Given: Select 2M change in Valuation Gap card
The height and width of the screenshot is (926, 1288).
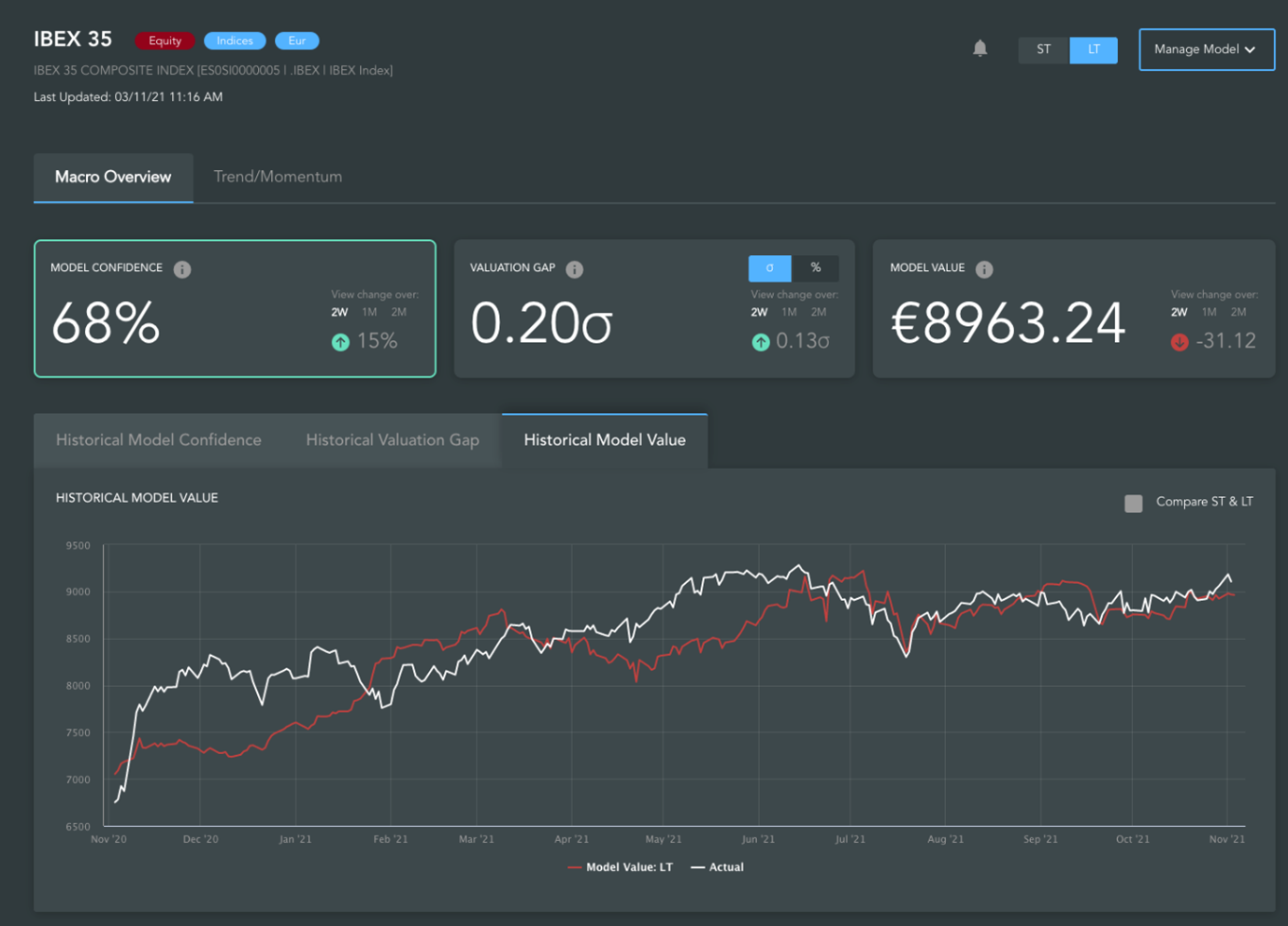Looking at the screenshot, I should [x=819, y=312].
